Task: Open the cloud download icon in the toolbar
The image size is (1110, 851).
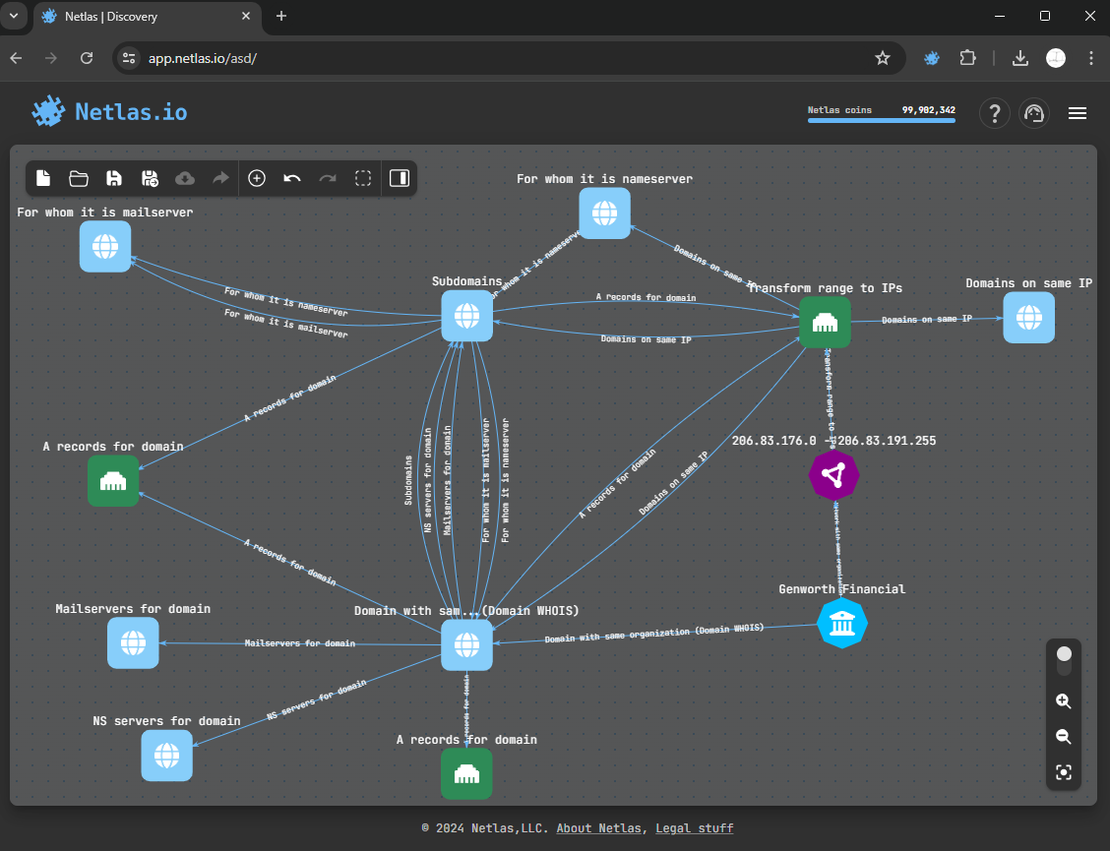Action: pos(184,178)
